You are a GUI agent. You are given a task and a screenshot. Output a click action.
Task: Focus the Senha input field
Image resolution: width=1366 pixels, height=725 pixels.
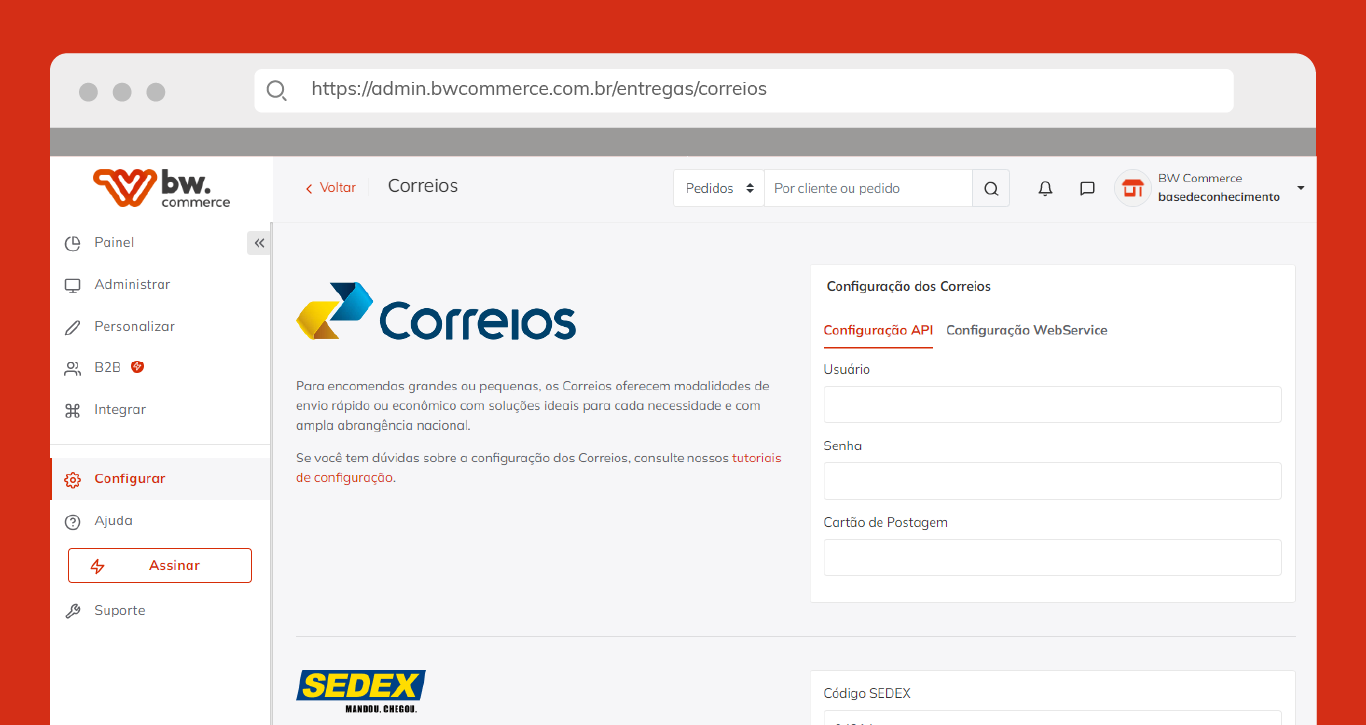[1052, 481]
